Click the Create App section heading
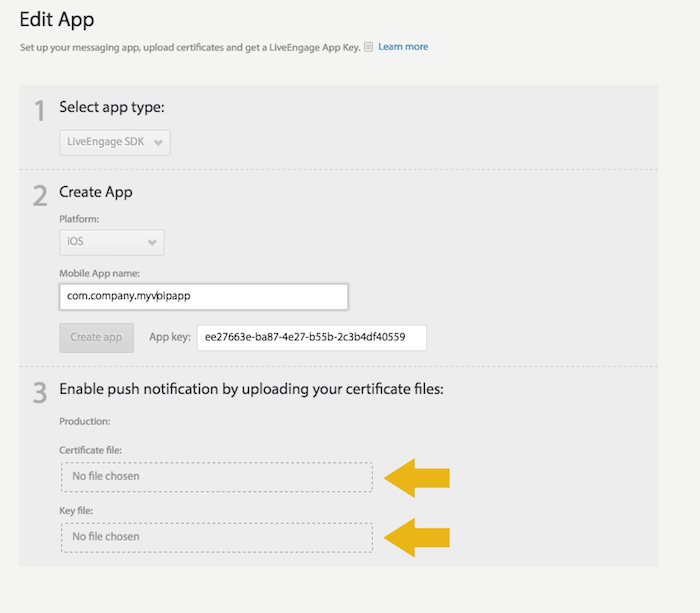Screen dimensions: 700x613 click(96, 192)
